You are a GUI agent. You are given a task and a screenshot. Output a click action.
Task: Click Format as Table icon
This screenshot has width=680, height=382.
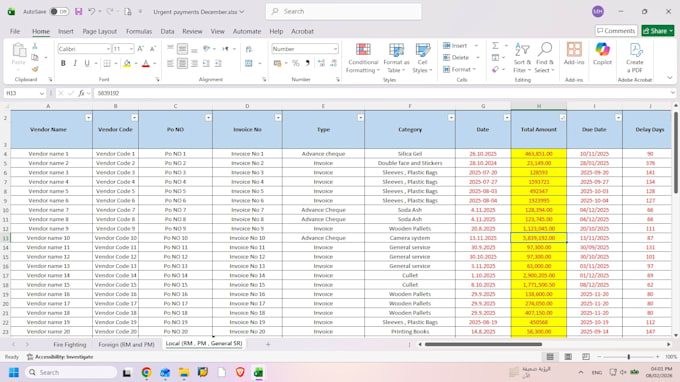tap(396, 50)
